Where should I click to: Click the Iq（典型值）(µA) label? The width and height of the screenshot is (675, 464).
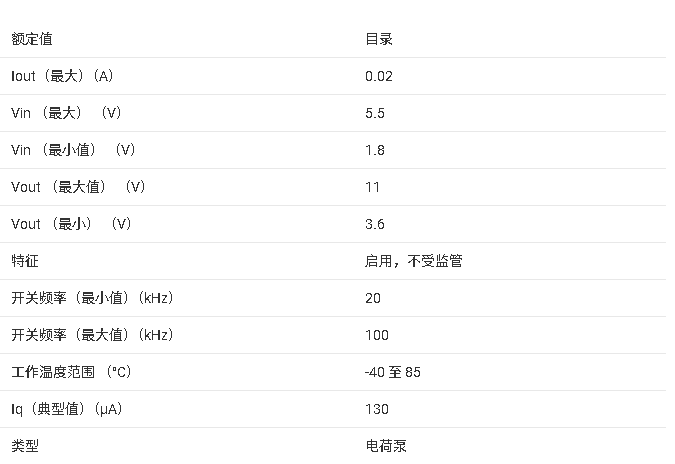point(67,409)
